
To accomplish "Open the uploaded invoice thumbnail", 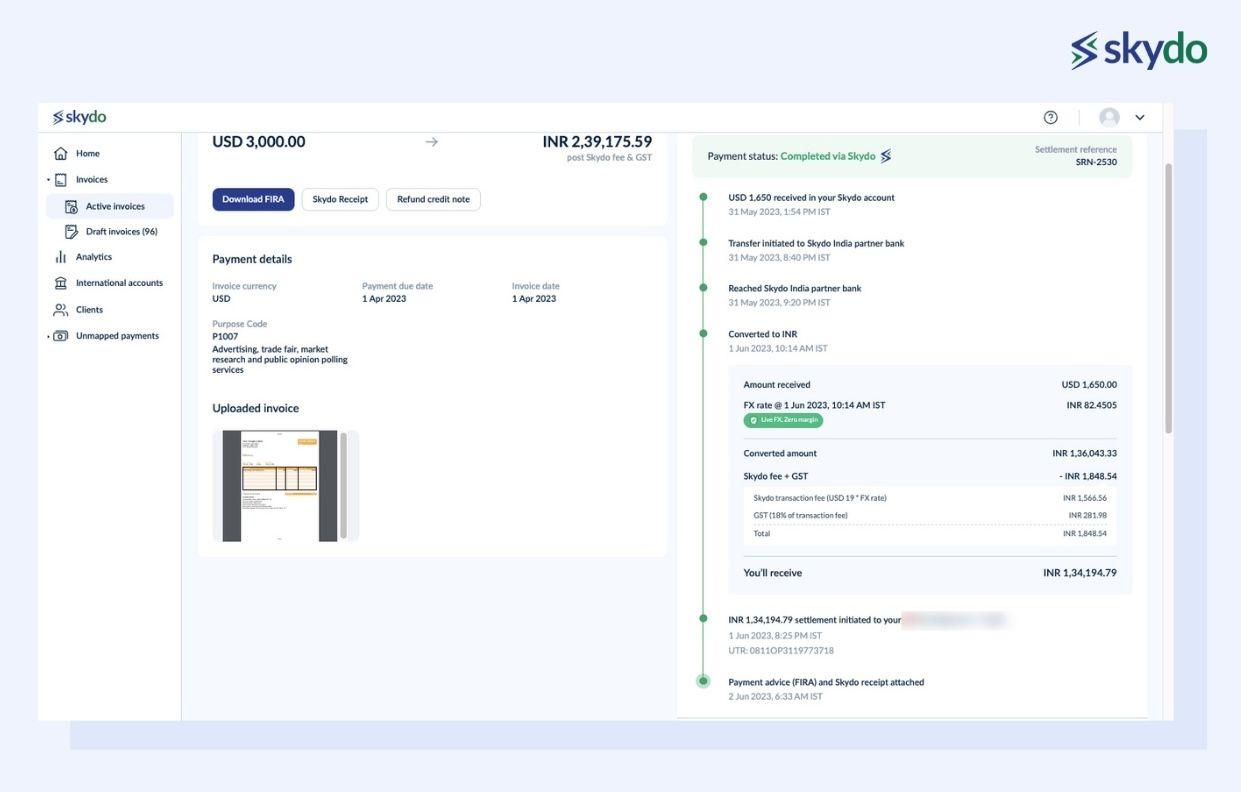I will 281,485.
